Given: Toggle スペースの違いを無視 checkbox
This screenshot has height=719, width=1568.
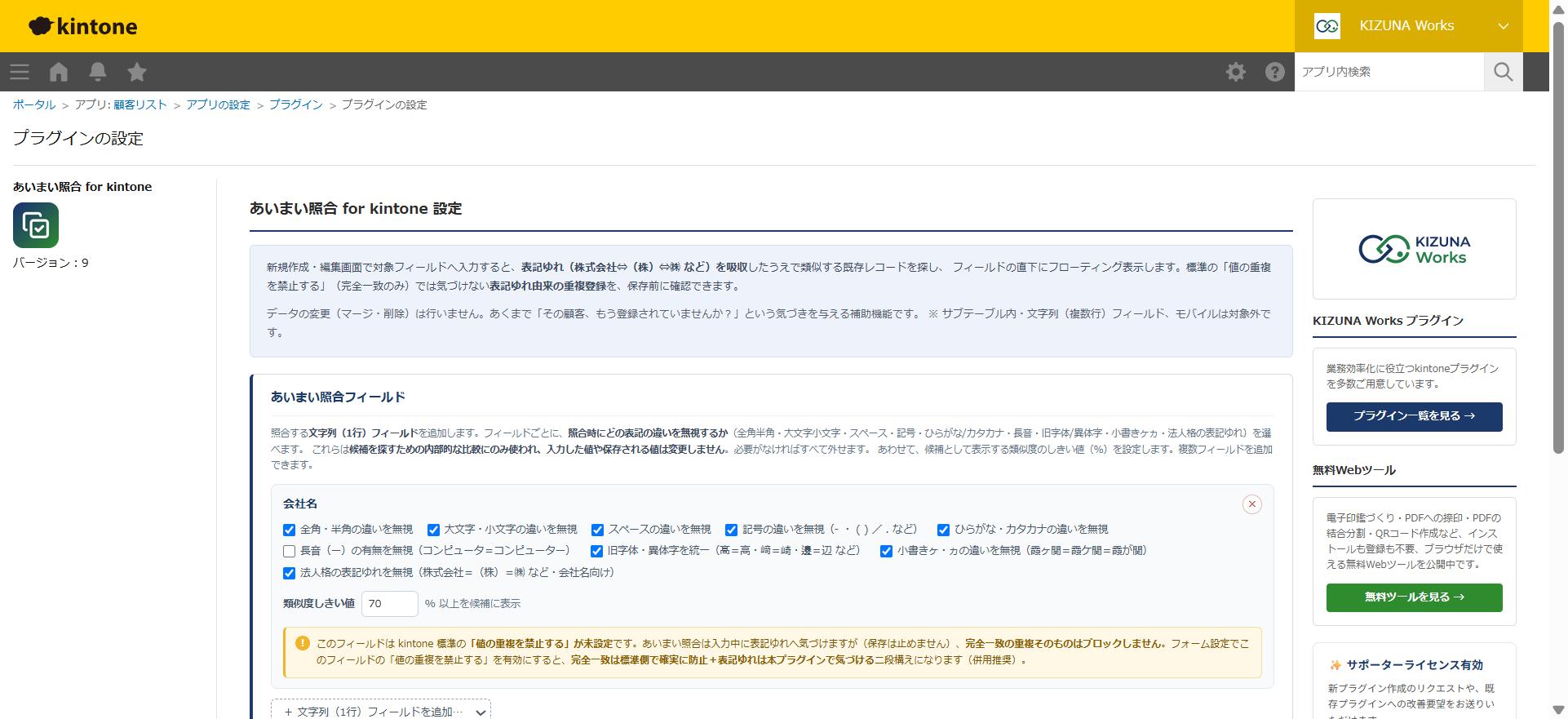Looking at the screenshot, I should click(597, 530).
